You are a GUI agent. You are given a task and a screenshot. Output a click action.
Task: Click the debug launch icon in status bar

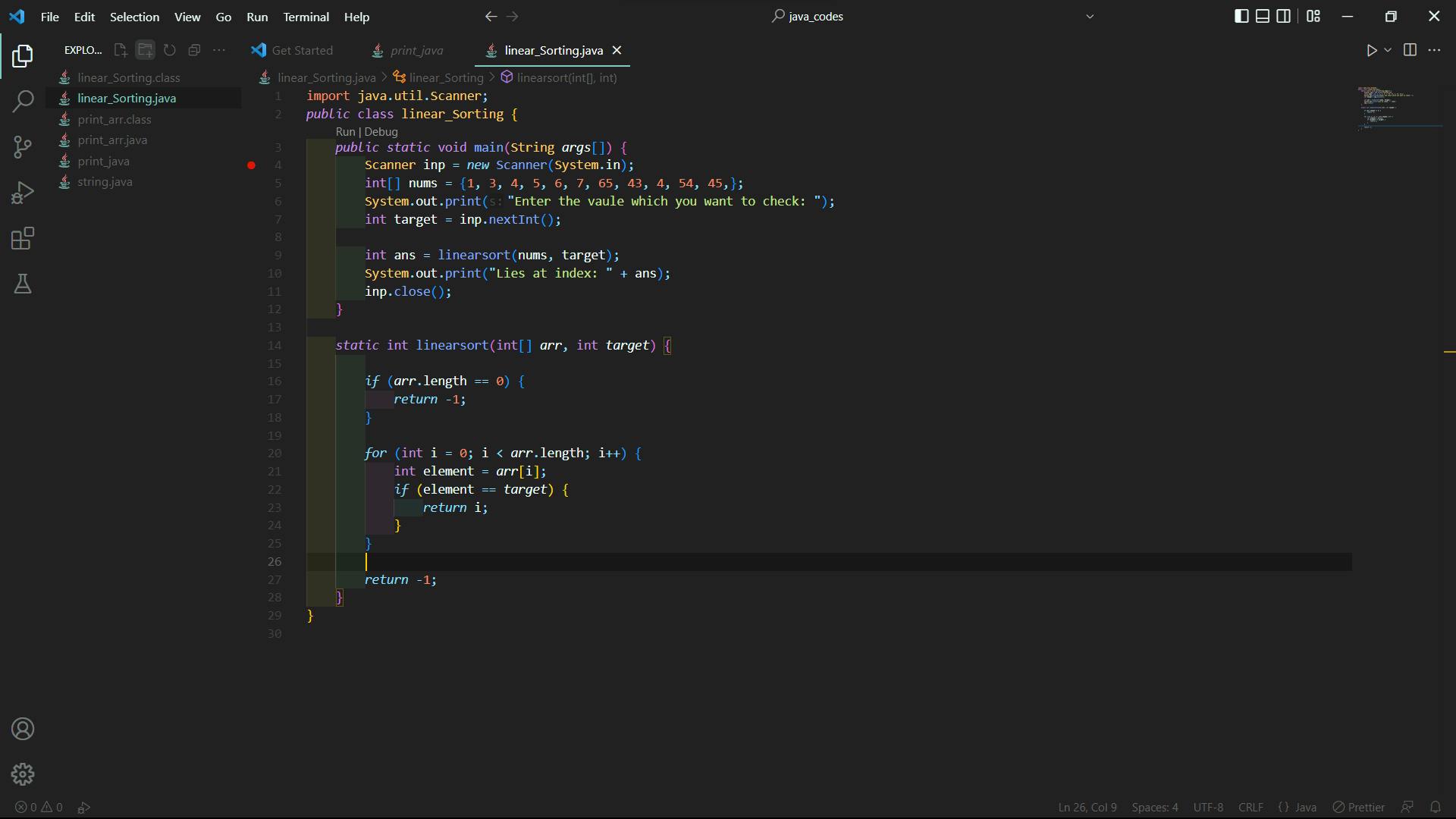pyautogui.click(x=84, y=807)
